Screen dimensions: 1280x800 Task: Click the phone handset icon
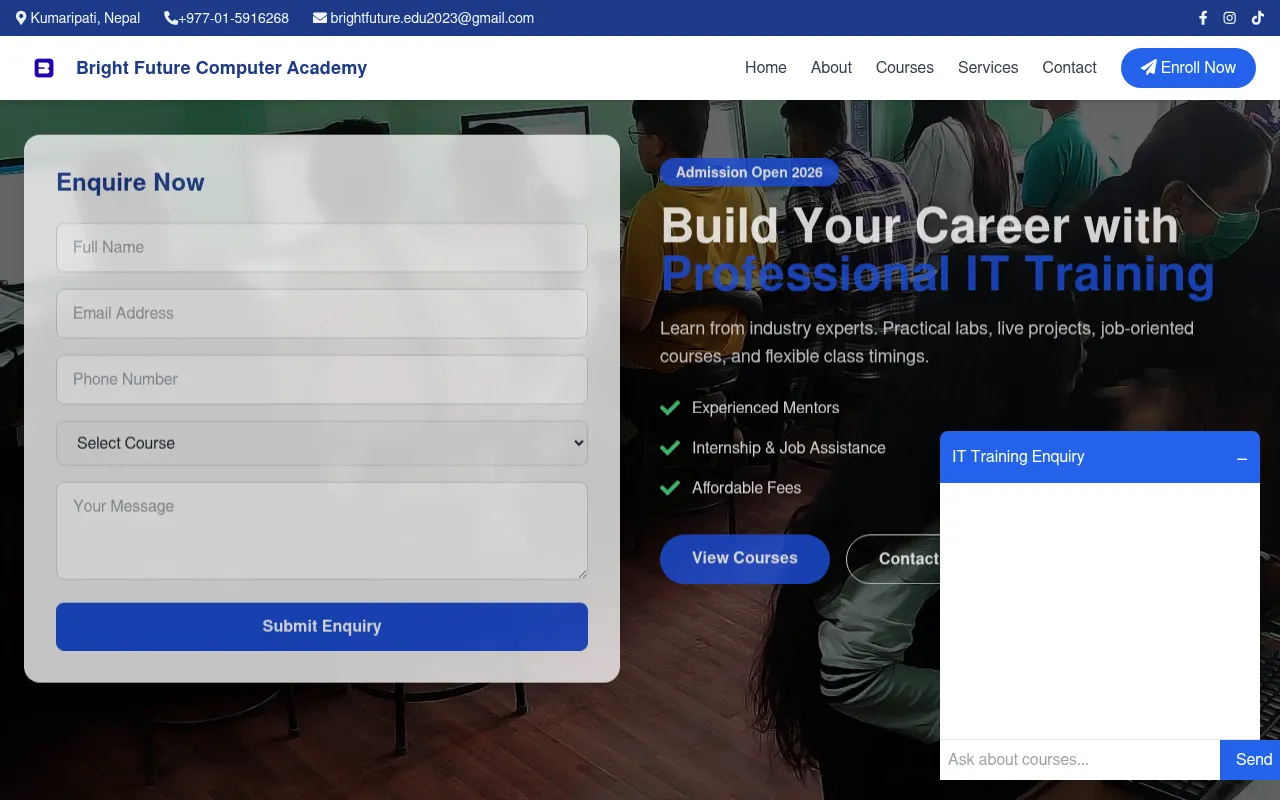pyautogui.click(x=171, y=18)
